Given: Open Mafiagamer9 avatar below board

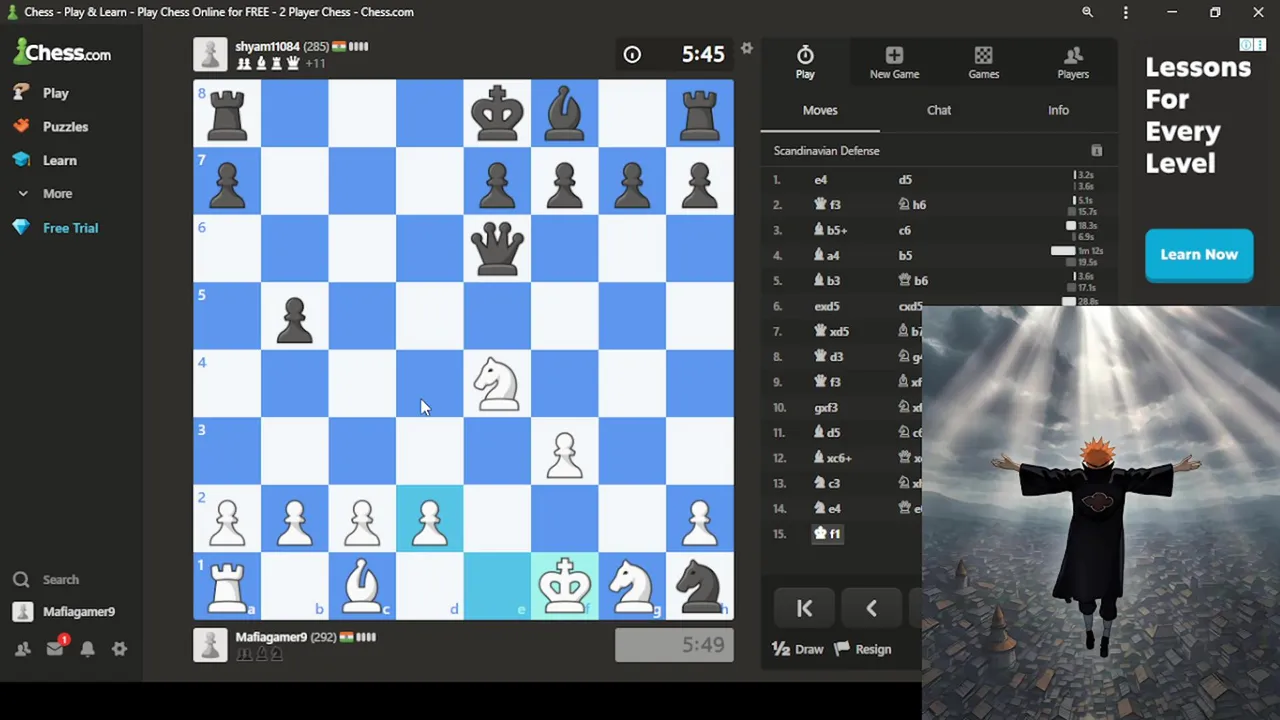Looking at the screenshot, I should (210, 645).
